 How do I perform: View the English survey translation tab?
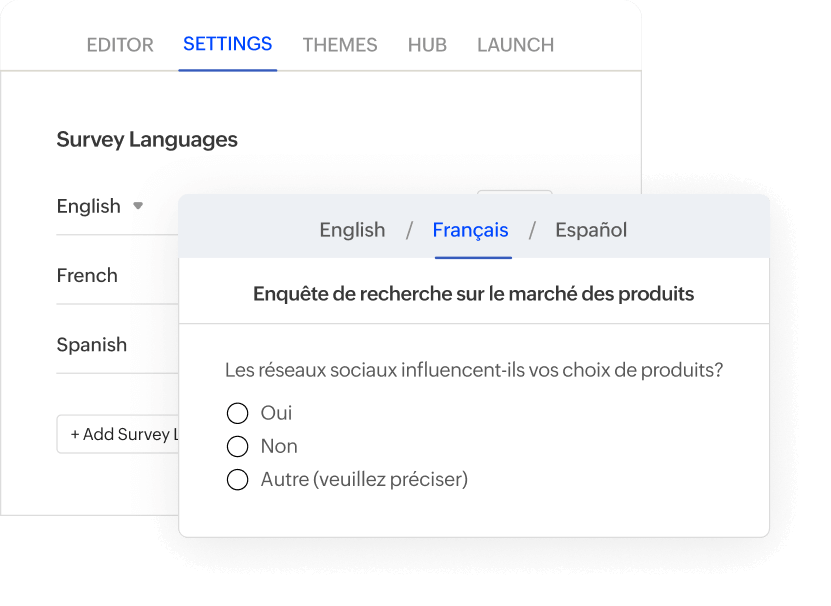click(x=352, y=230)
